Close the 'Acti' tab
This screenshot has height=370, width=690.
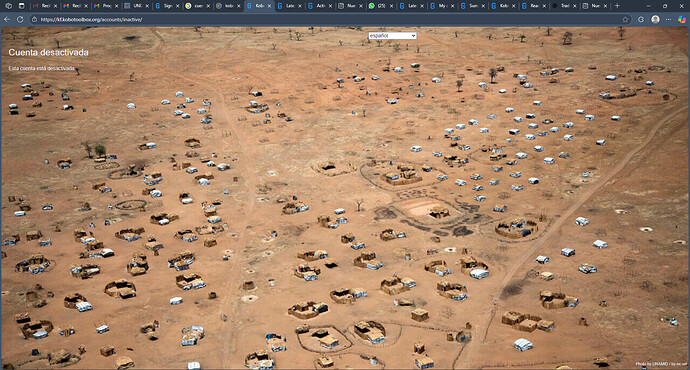[x=330, y=6]
